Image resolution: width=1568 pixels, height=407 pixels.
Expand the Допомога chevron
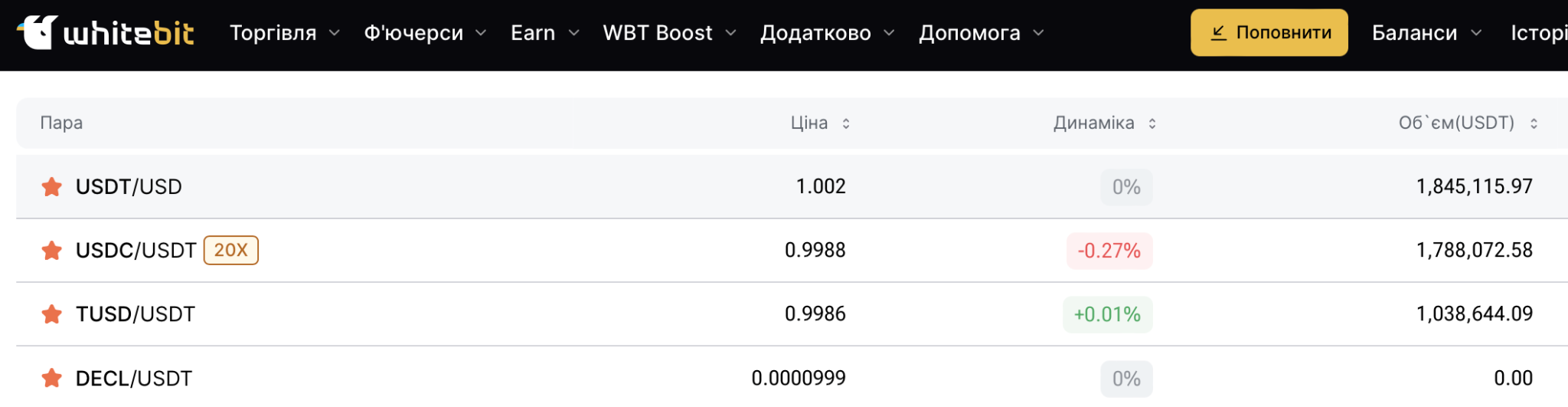click(1038, 33)
